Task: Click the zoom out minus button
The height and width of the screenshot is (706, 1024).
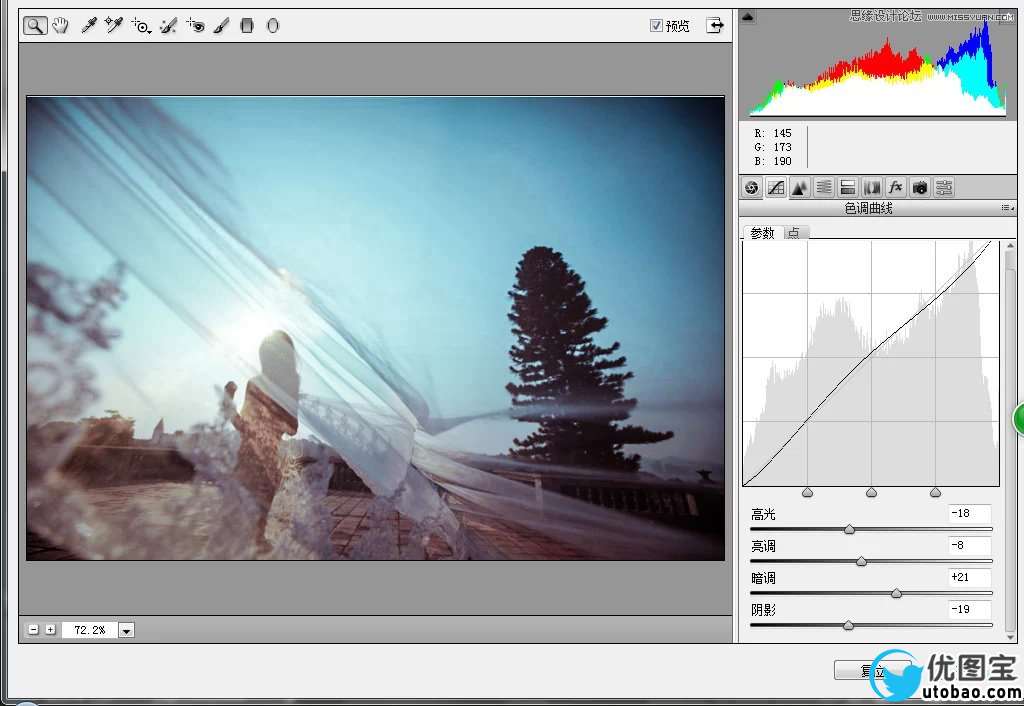Action: point(34,630)
